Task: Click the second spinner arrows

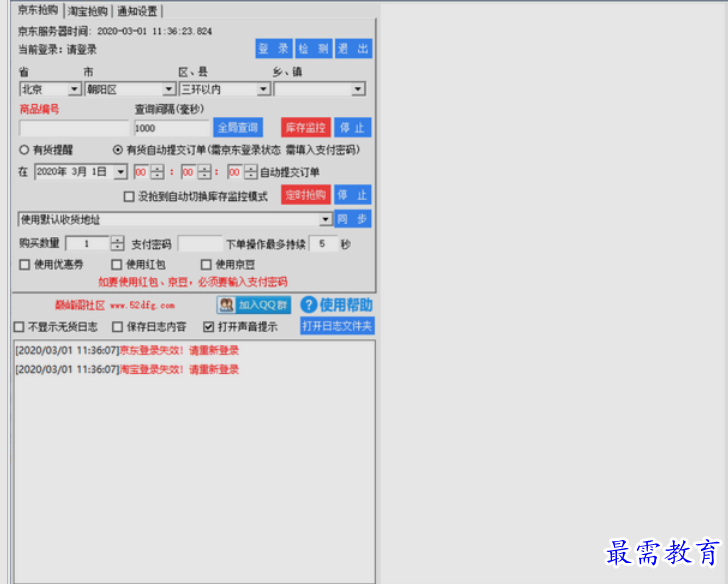Action: click(251, 172)
